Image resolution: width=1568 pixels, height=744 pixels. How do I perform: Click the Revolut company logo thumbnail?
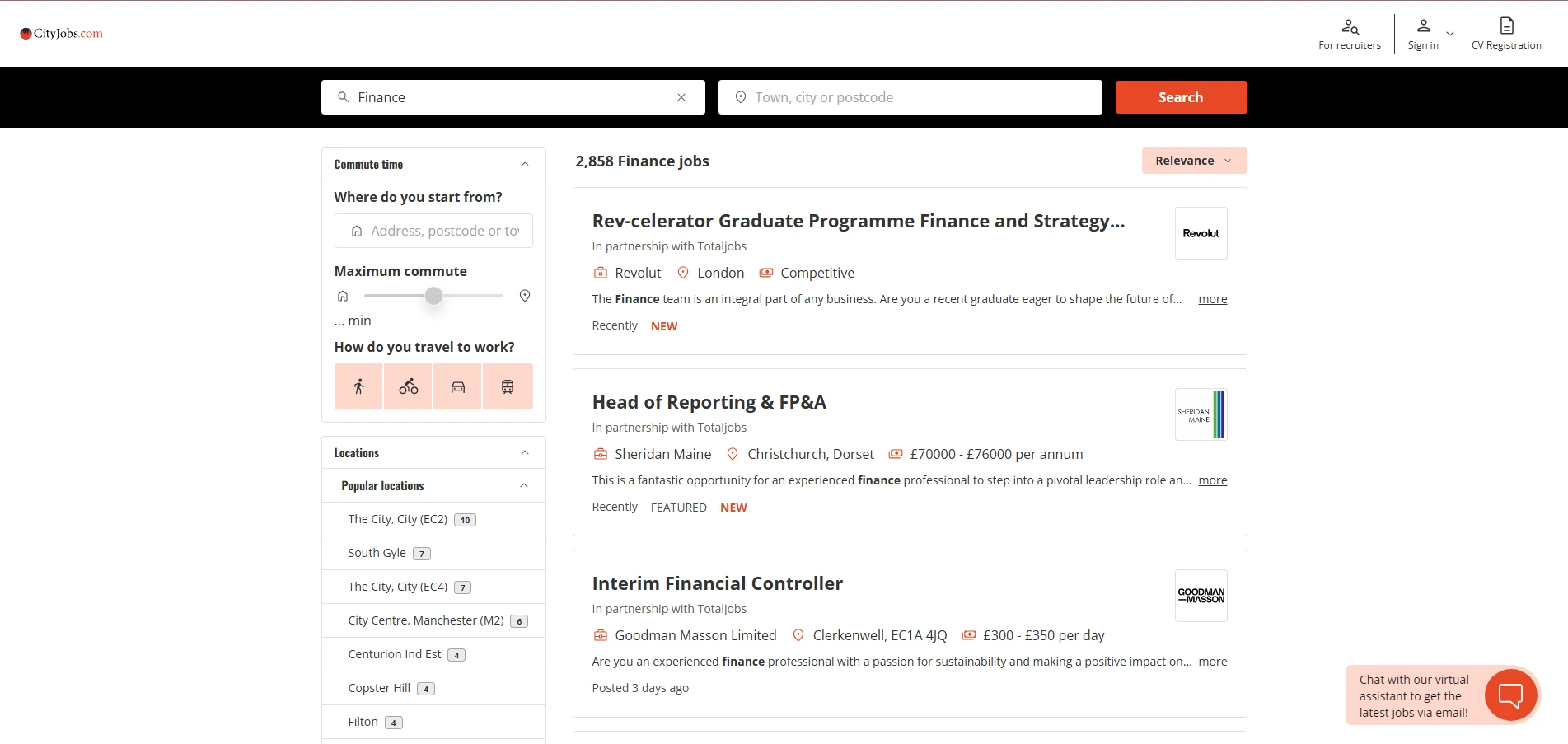click(1201, 233)
